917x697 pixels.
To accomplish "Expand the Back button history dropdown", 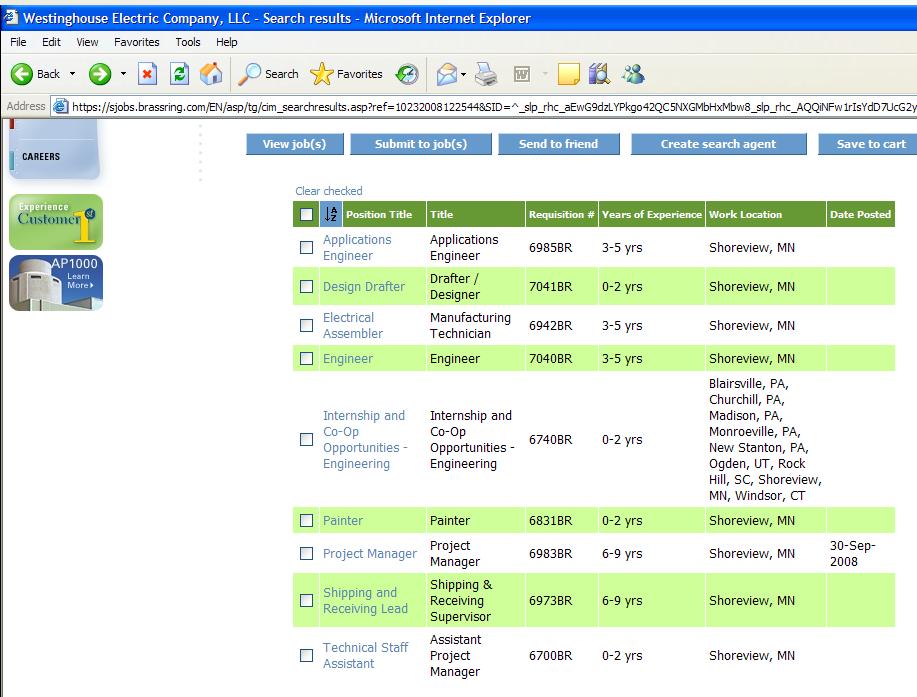I will click(x=73, y=74).
